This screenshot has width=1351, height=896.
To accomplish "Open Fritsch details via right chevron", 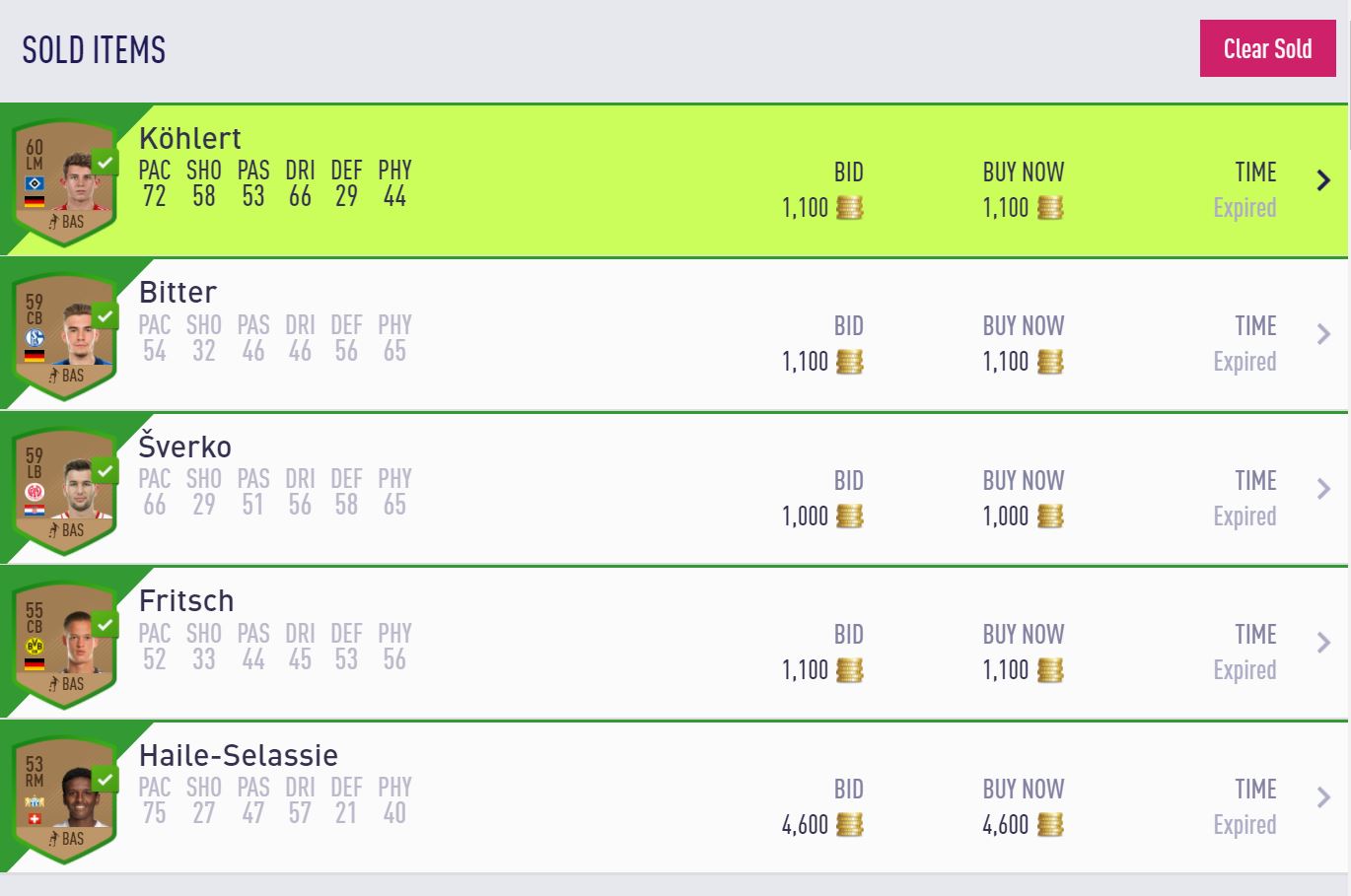I will point(1323,643).
